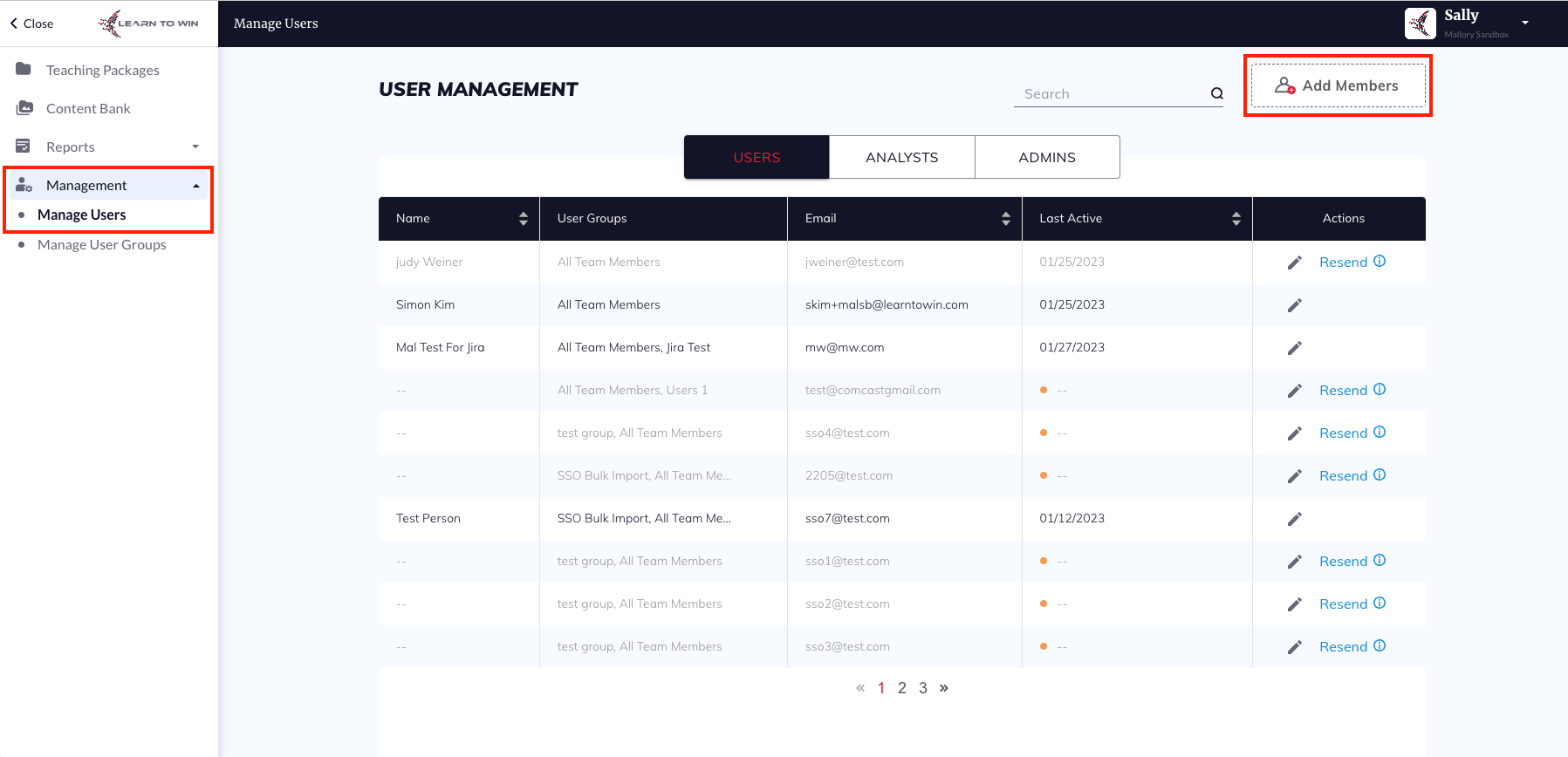
Task: Expand the Reports sidebar menu
Action: pos(195,147)
